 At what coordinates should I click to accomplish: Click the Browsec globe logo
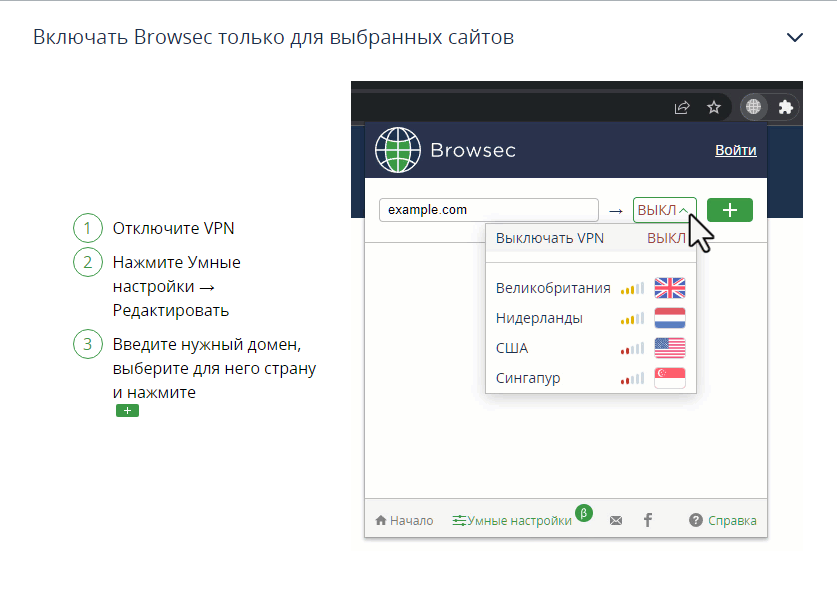[398, 150]
